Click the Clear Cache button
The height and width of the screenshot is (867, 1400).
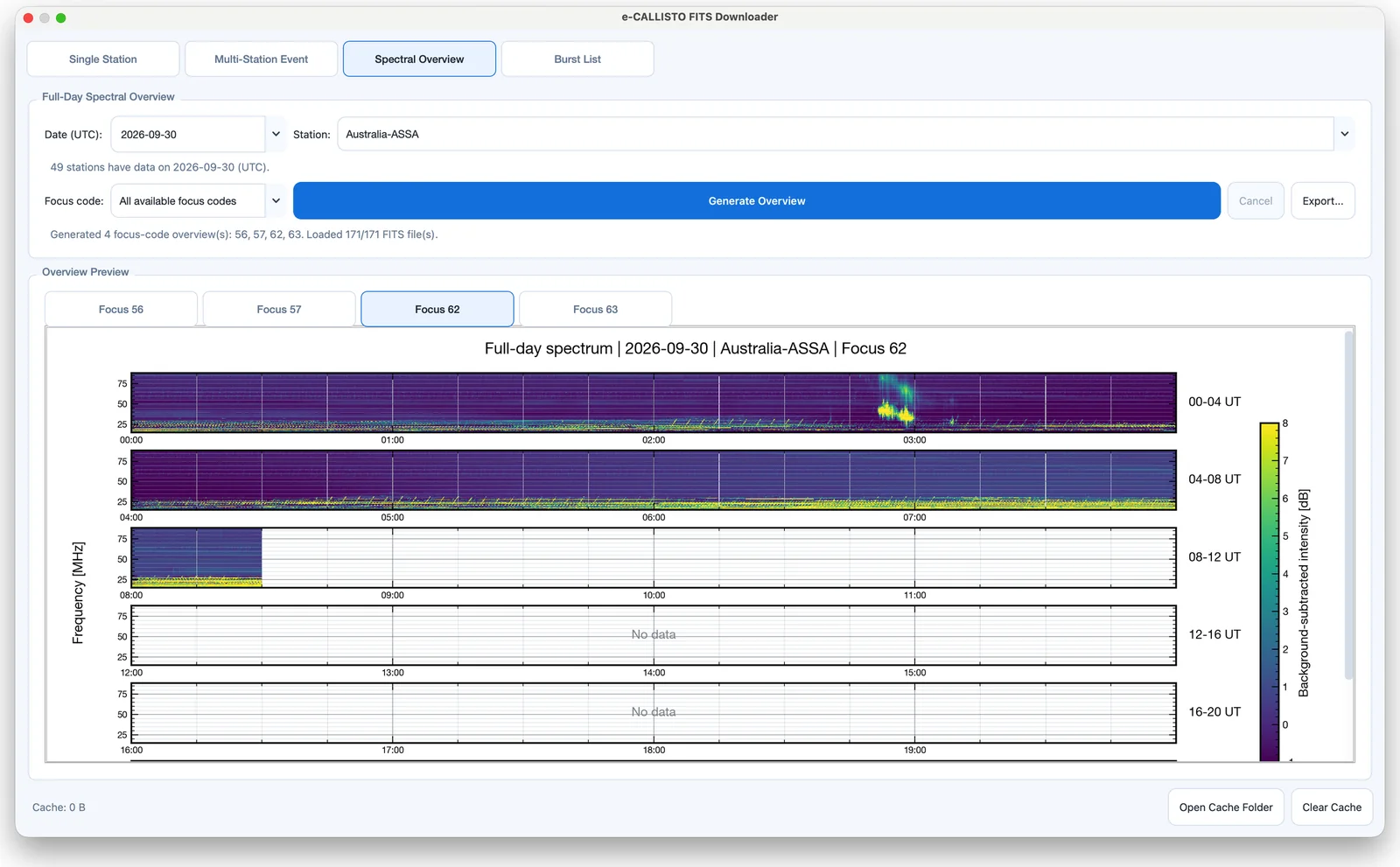pos(1332,808)
